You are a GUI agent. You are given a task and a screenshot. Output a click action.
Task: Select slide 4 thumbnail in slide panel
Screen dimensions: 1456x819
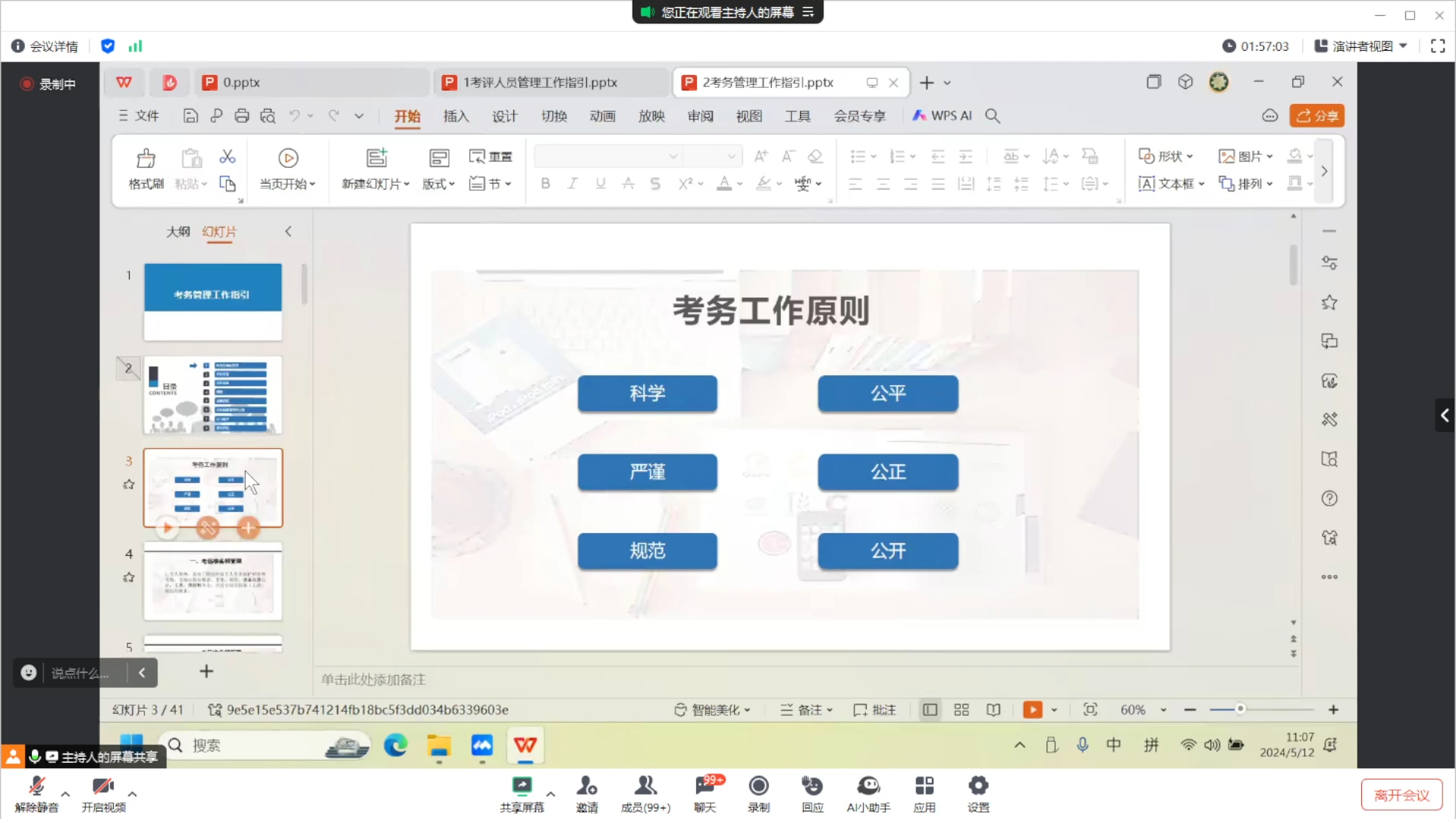(x=212, y=582)
